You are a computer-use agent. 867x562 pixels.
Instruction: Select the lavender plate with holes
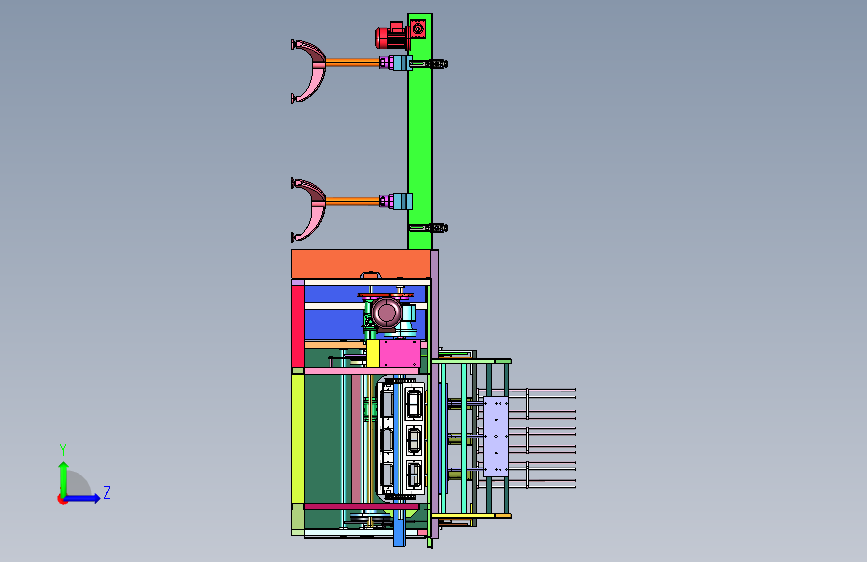[496, 436]
